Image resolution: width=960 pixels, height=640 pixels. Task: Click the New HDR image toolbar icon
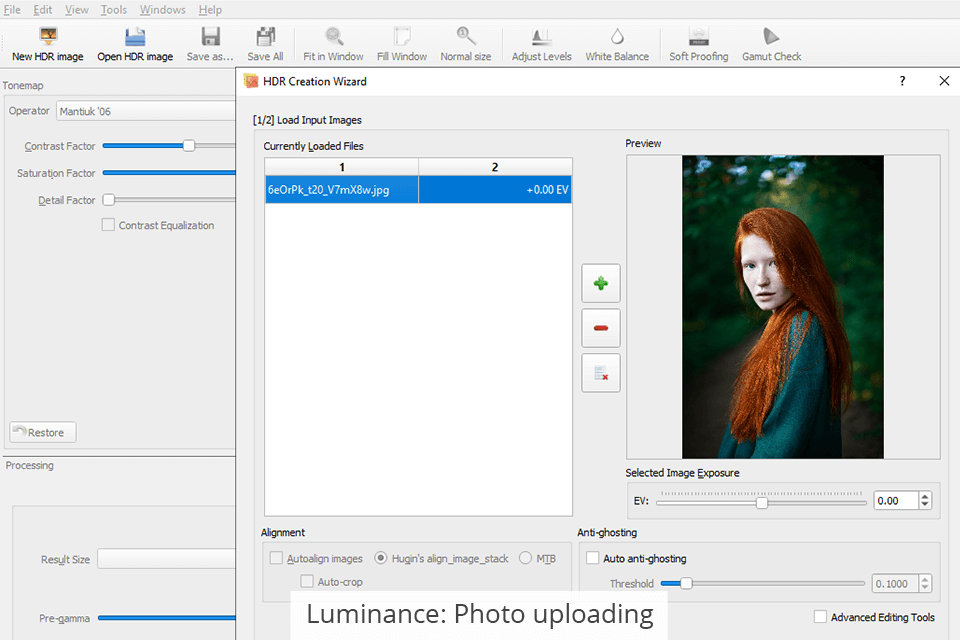click(48, 36)
